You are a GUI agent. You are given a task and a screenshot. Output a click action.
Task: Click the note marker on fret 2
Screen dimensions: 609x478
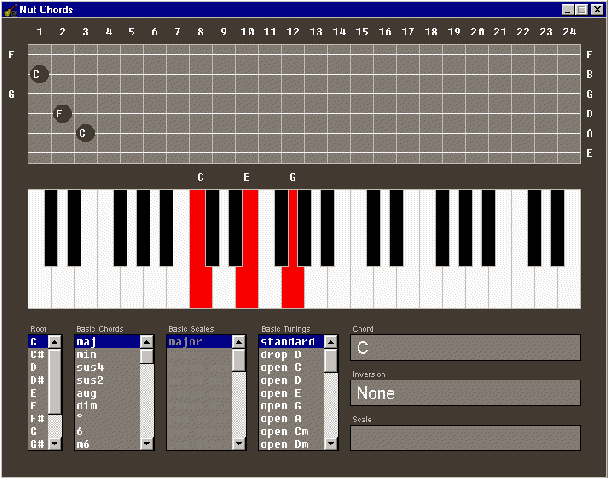(x=62, y=113)
